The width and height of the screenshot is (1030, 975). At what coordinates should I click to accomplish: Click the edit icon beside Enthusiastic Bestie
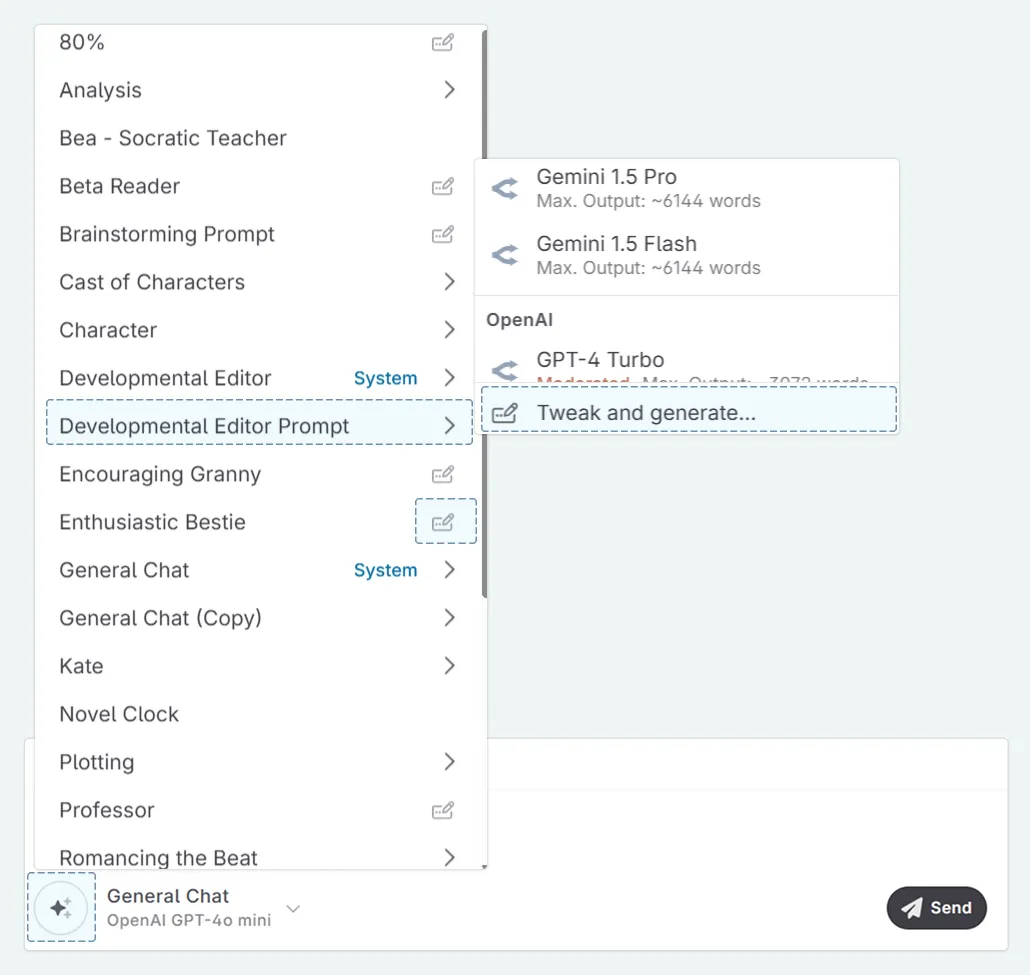click(x=444, y=522)
